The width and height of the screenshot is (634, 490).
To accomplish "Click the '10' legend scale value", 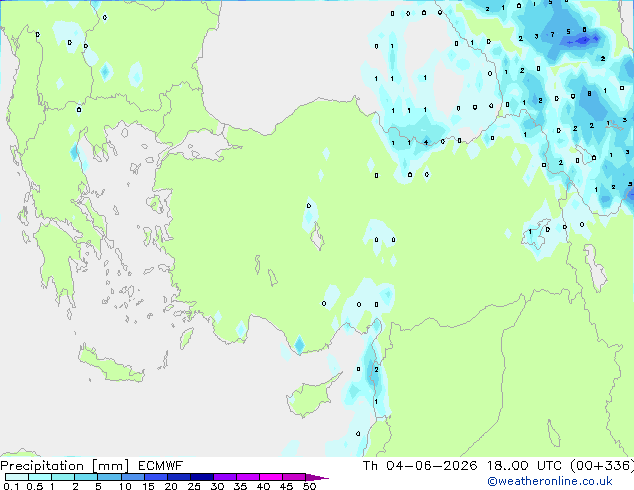I will 125,486.
